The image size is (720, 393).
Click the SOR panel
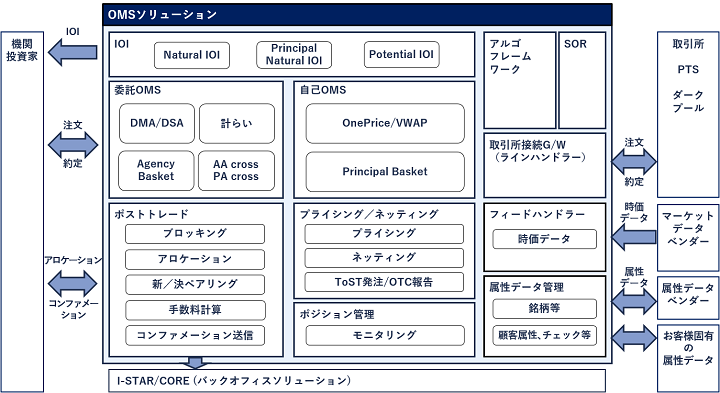pos(582,80)
